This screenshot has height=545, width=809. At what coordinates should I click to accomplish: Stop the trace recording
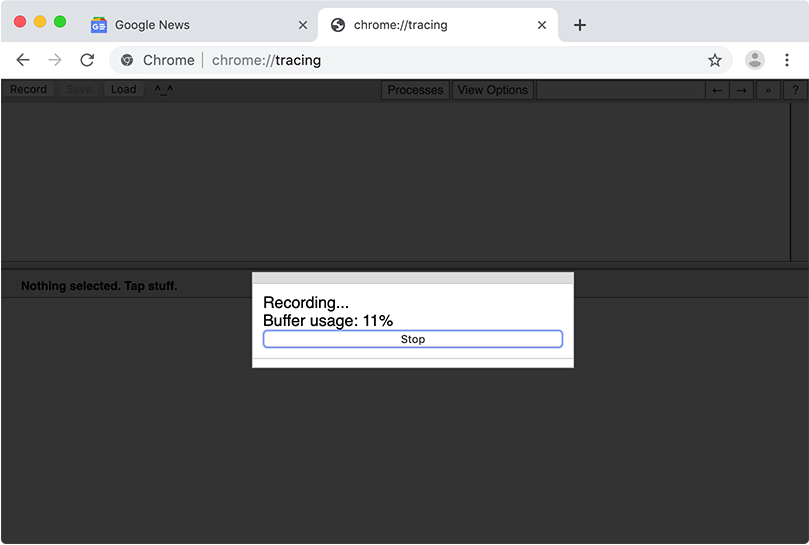[413, 339]
